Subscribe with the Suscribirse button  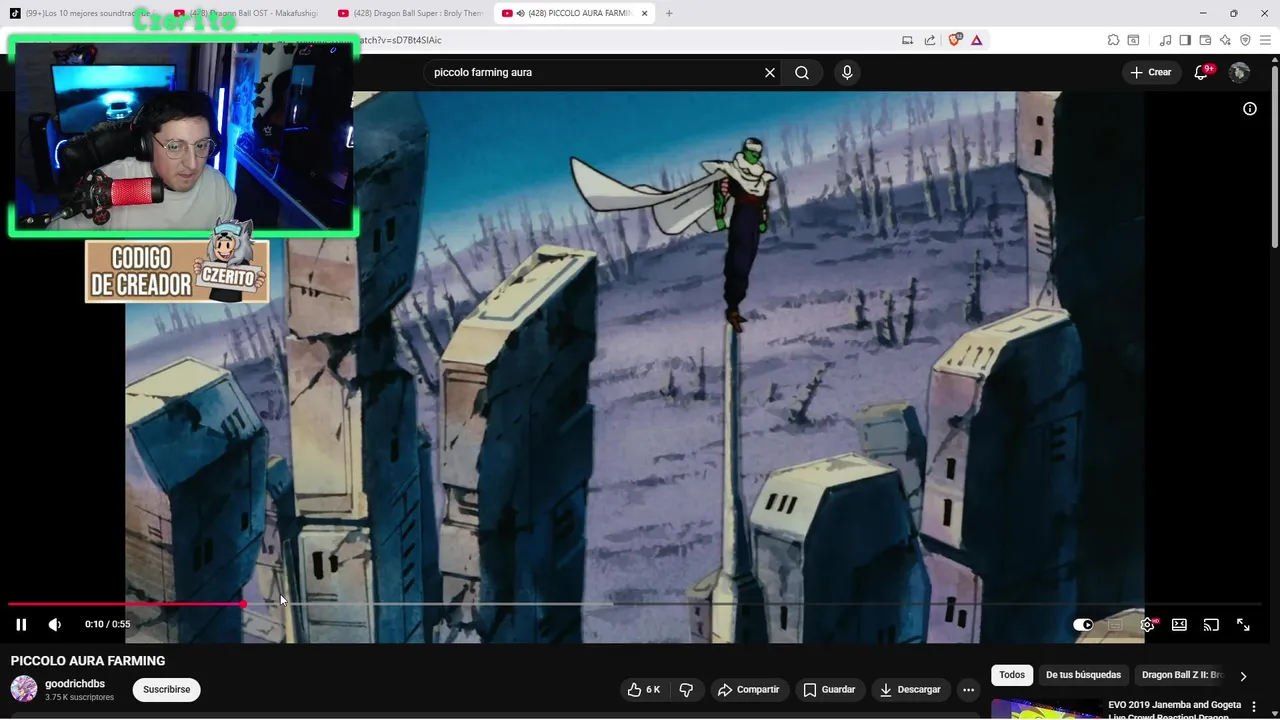click(167, 690)
